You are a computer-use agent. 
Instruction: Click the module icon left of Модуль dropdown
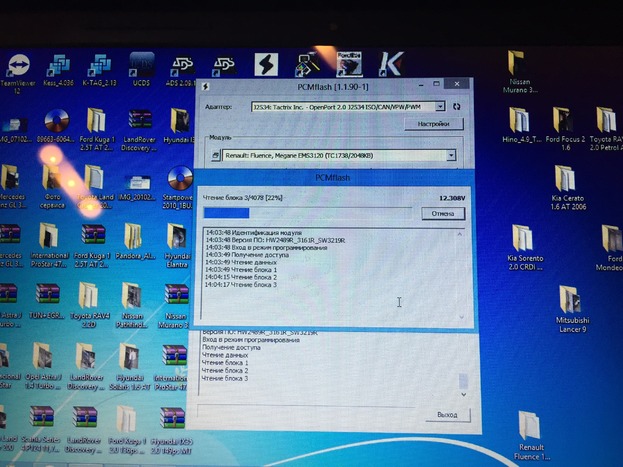[216, 155]
